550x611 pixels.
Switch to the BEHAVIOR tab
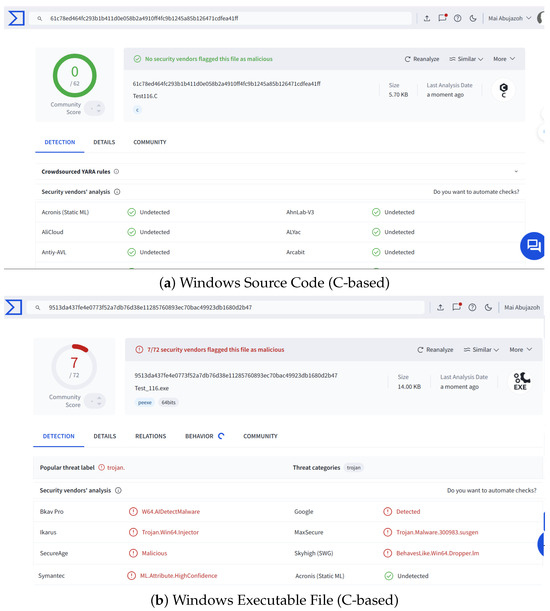(x=199, y=436)
